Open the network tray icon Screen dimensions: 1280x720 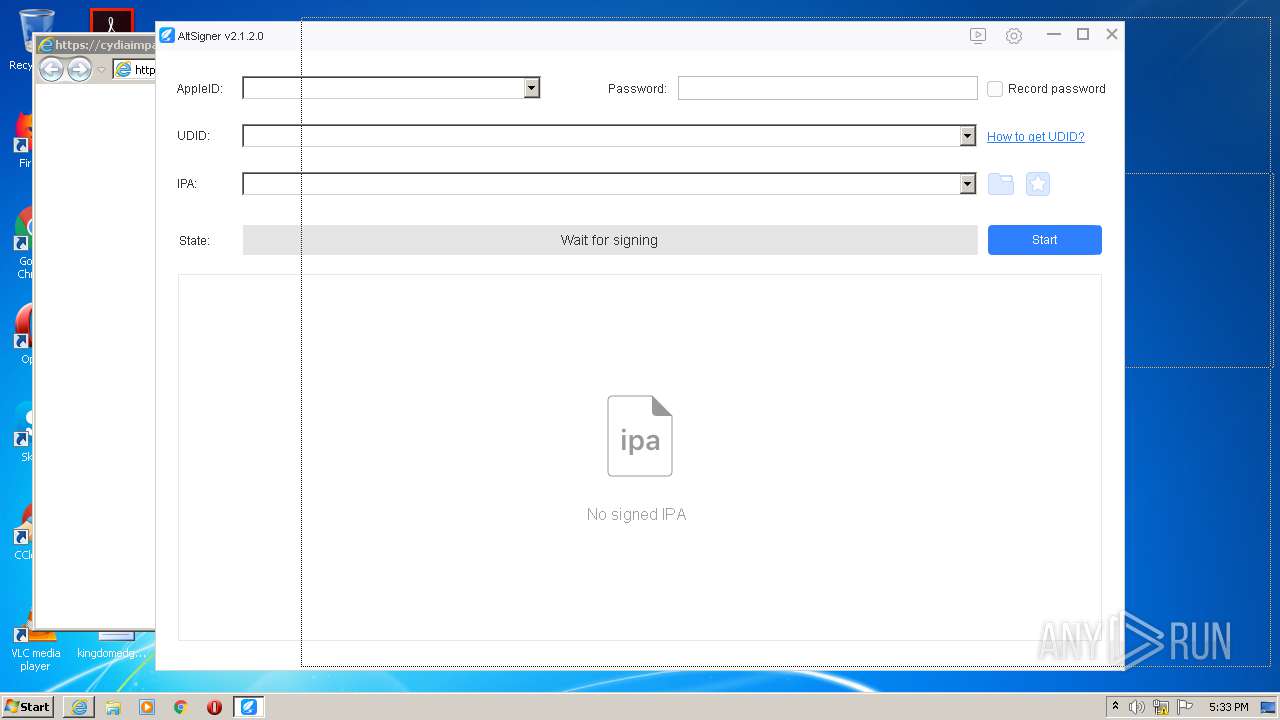[1161, 707]
